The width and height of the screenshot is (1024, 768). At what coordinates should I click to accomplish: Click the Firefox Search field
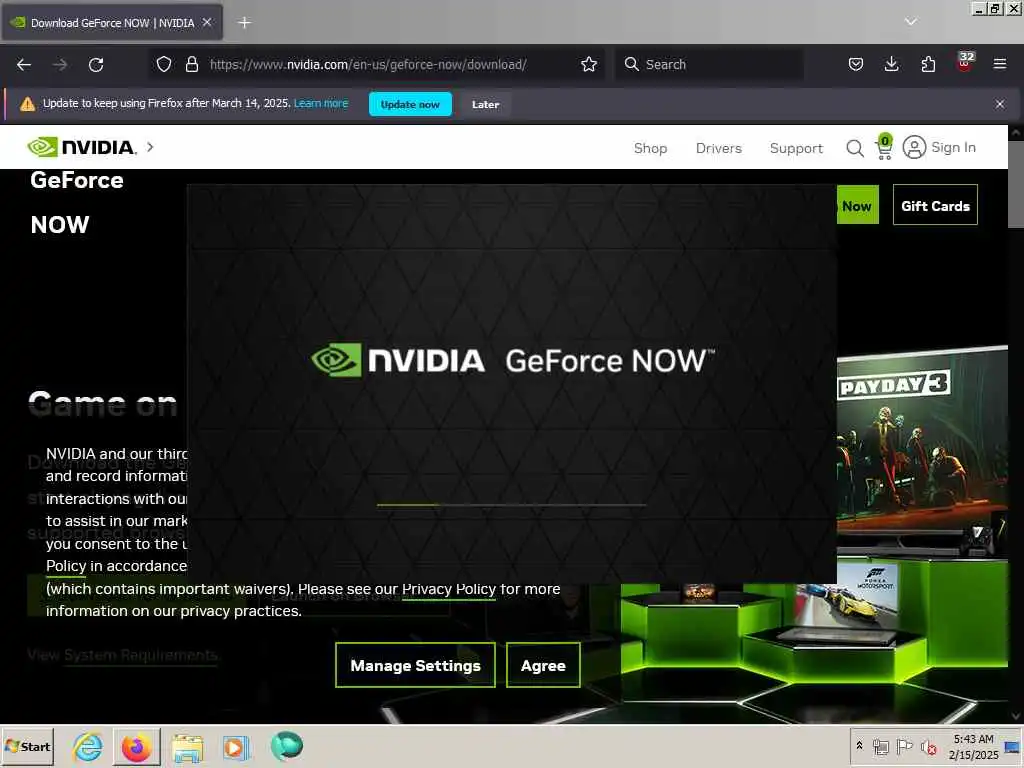click(709, 65)
